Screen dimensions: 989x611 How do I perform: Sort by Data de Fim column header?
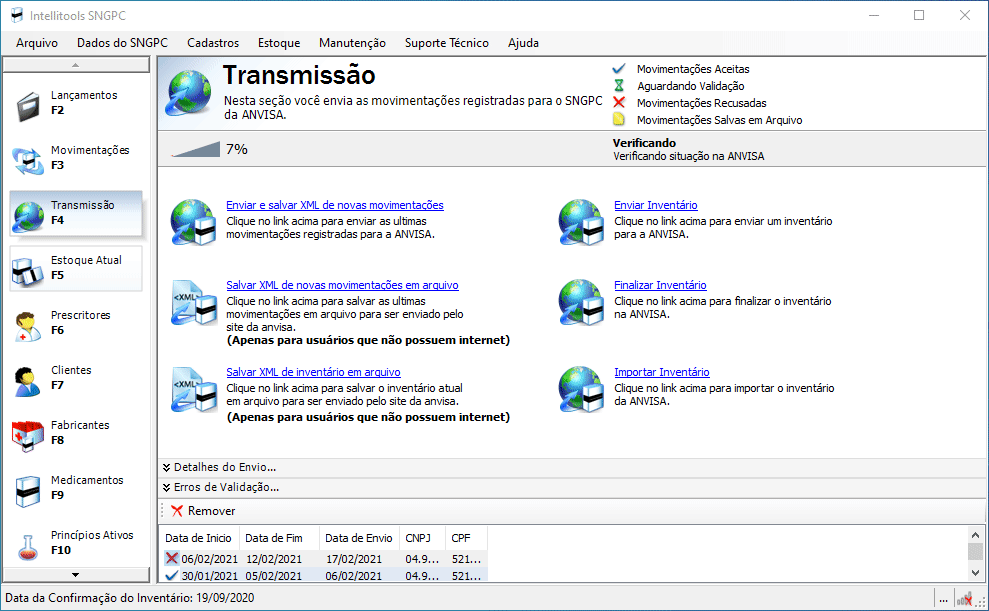pyautogui.click(x=279, y=538)
